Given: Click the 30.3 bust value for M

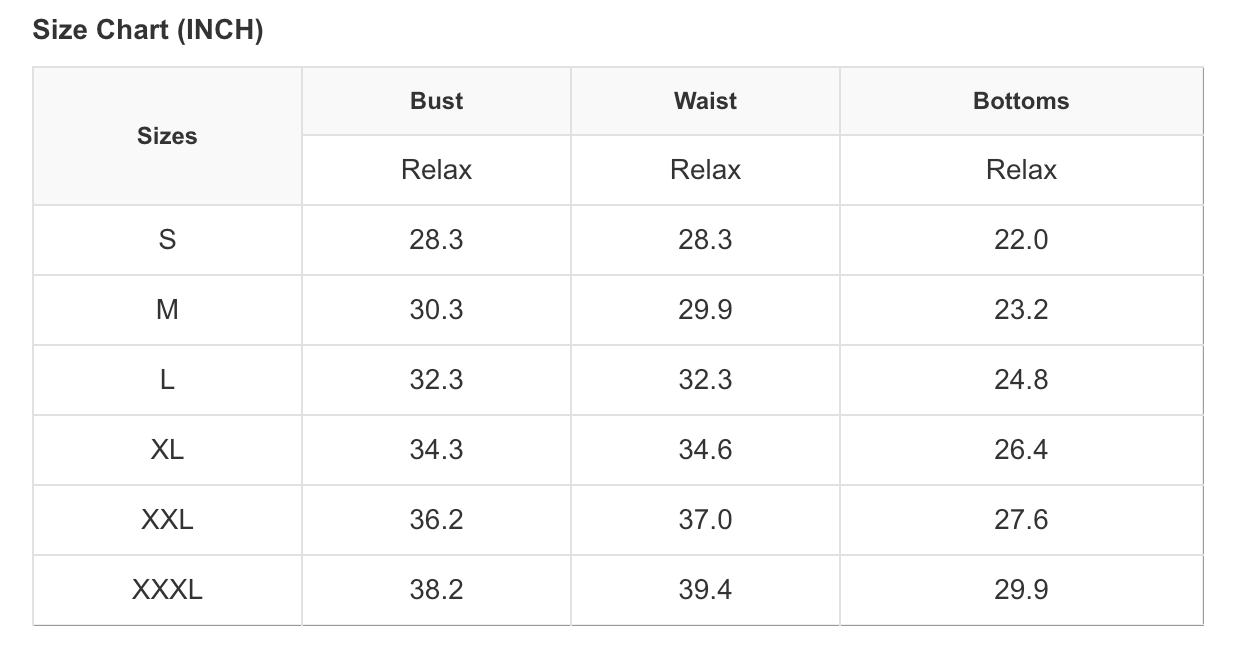Looking at the screenshot, I should click(436, 310).
